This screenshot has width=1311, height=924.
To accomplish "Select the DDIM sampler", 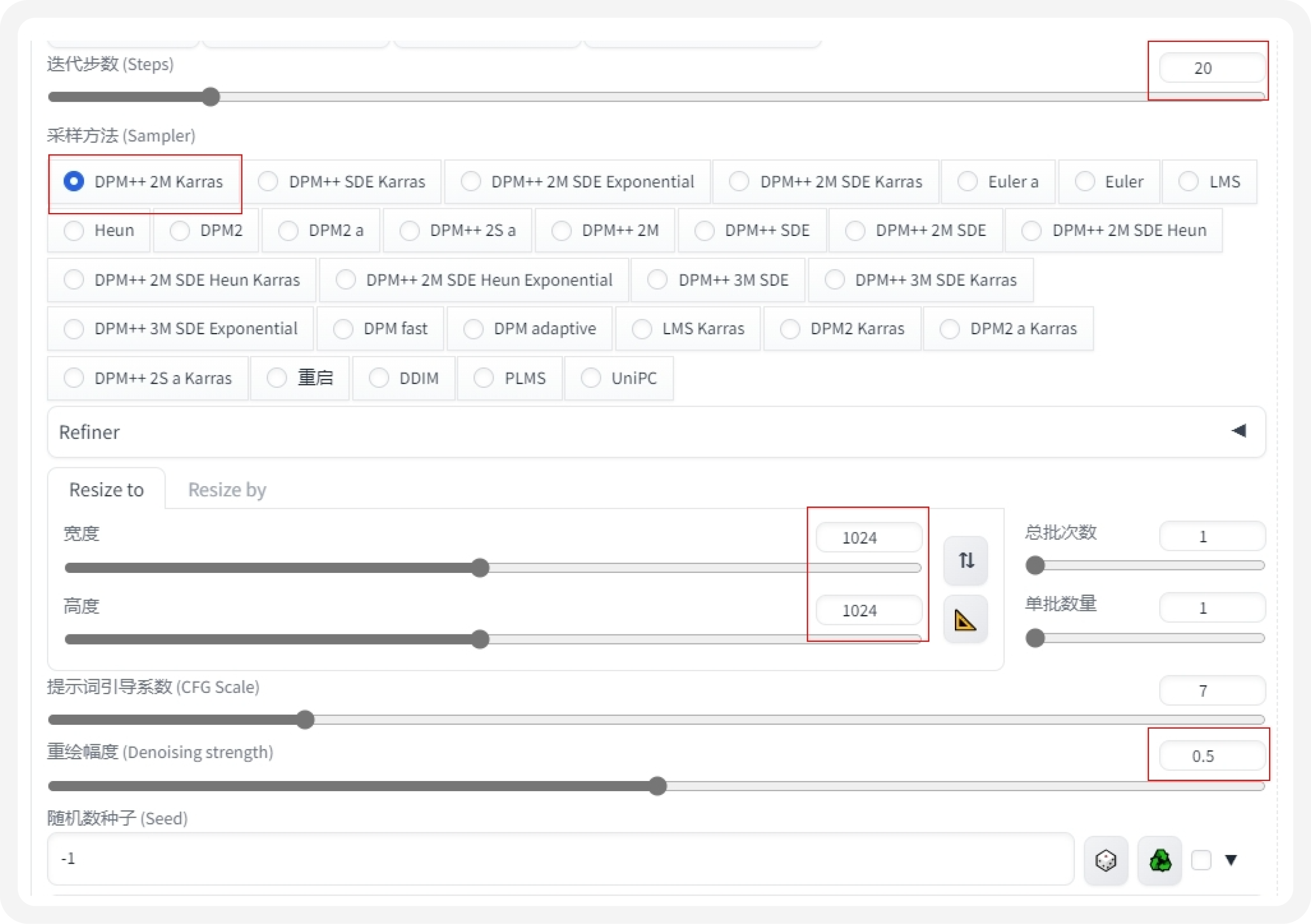I will [403, 378].
